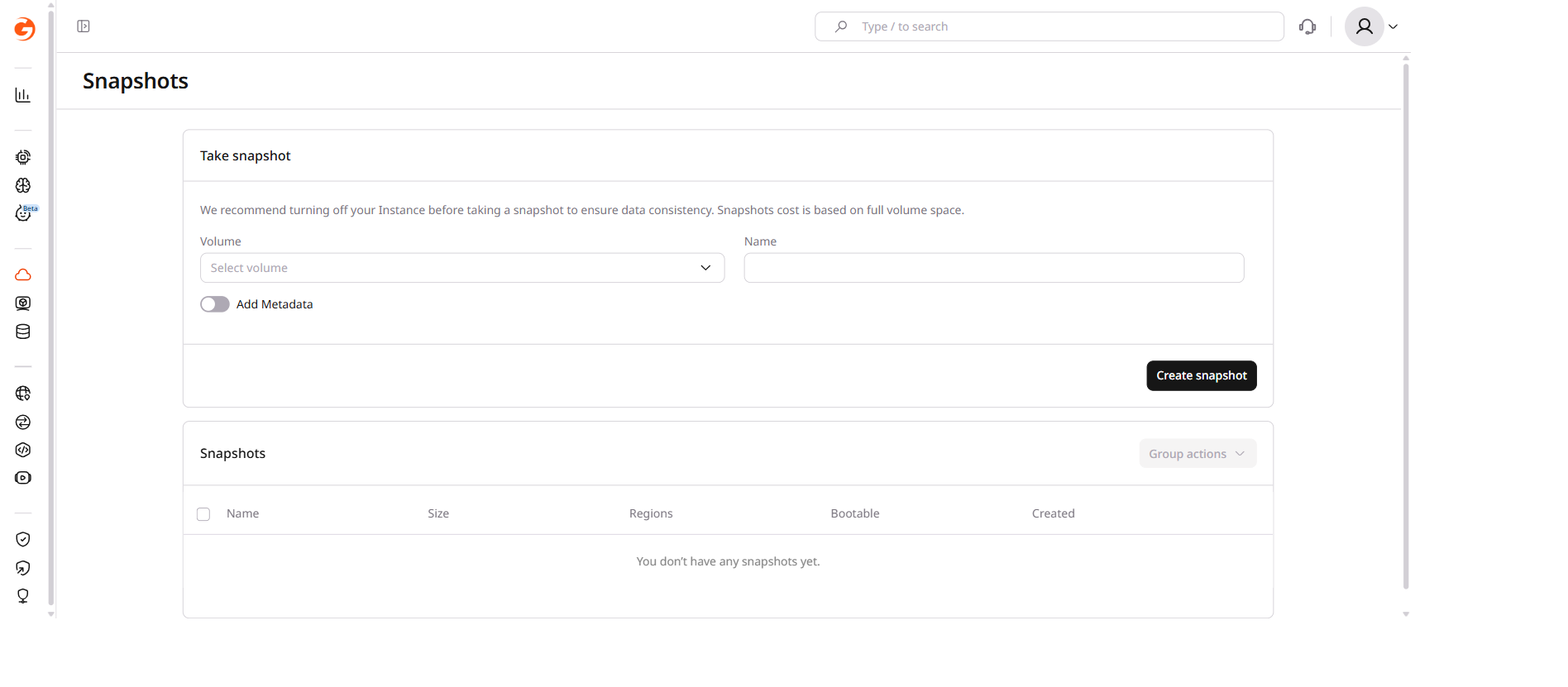Open the monitor cube sidebar icon
The width and height of the screenshot is (1568, 687).
23,303
